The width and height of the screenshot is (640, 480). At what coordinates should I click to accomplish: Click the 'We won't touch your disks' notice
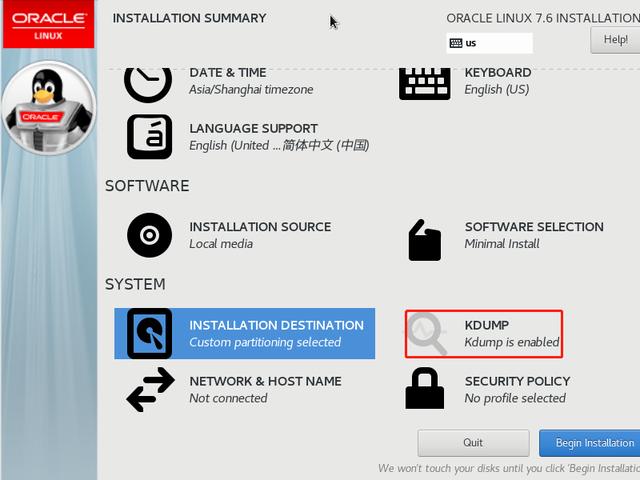pyautogui.click(x=509, y=468)
